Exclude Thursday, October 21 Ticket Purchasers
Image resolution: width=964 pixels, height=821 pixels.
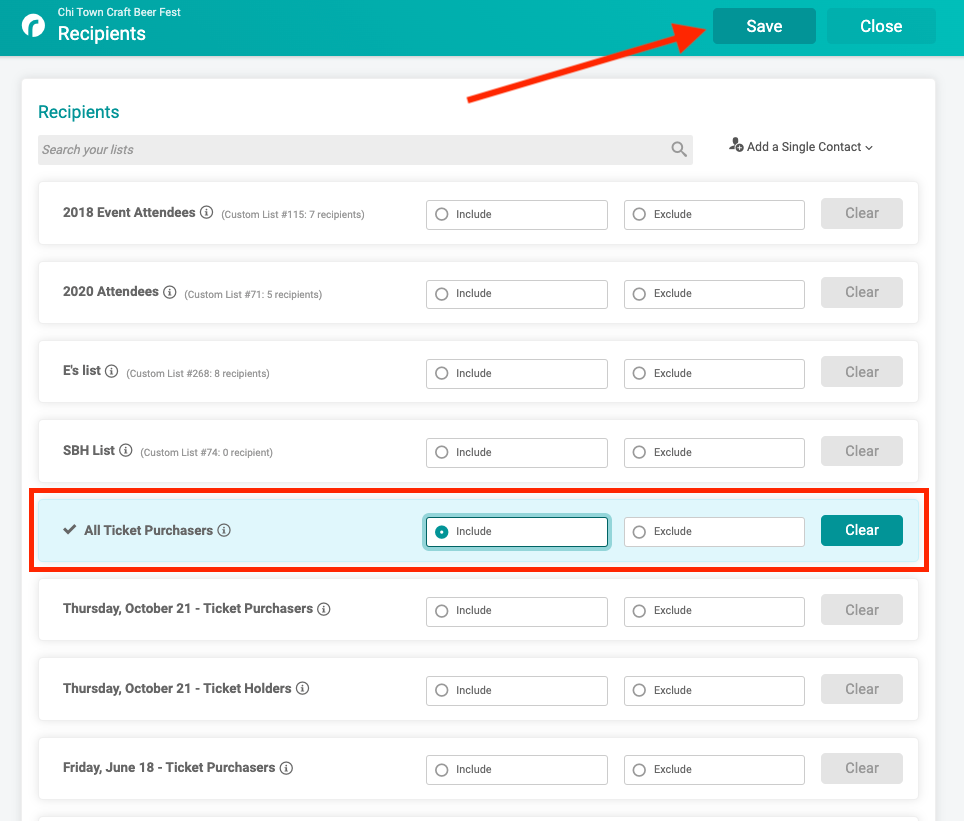(x=714, y=611)
